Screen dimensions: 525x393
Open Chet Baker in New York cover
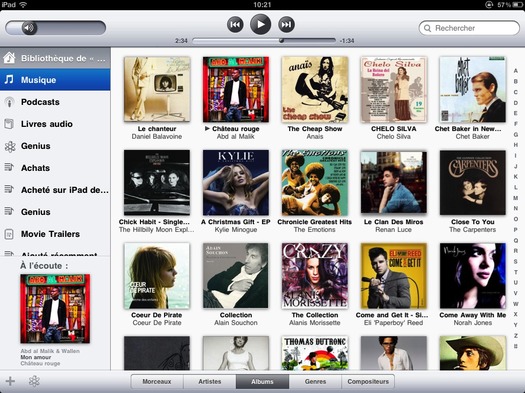click(472, 89)
